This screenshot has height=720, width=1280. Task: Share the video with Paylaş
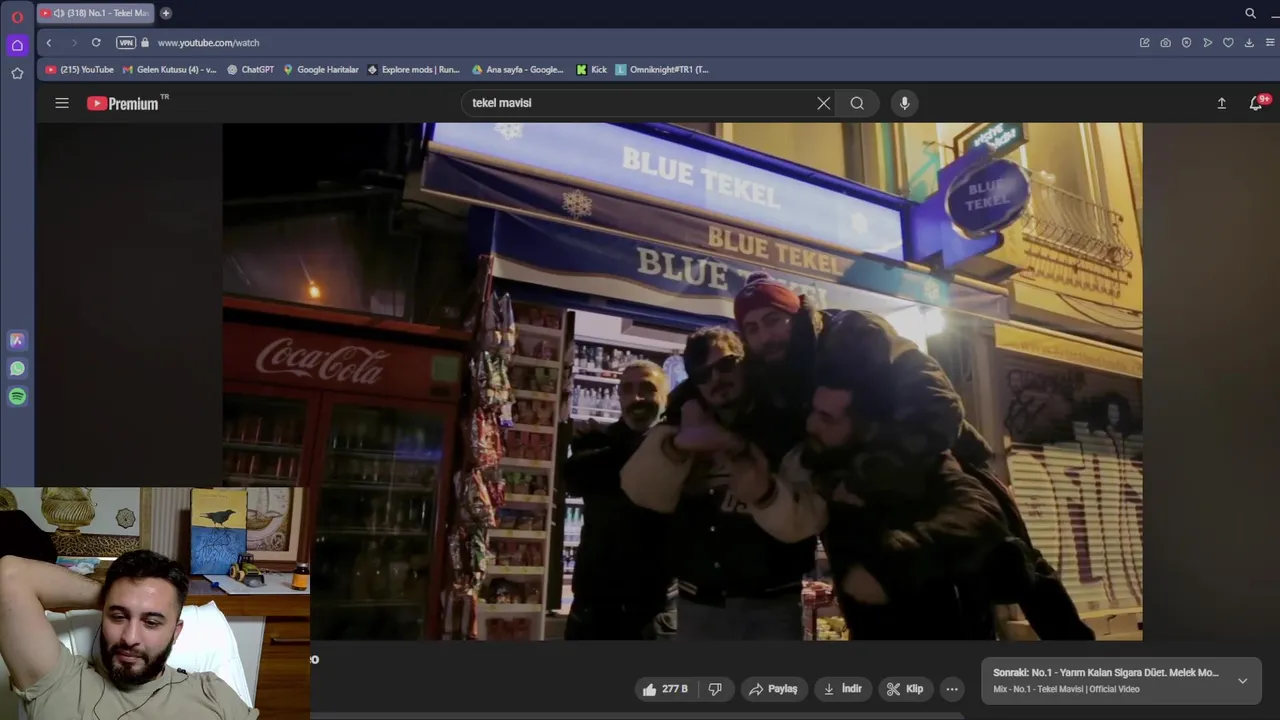tap(773, 689)
